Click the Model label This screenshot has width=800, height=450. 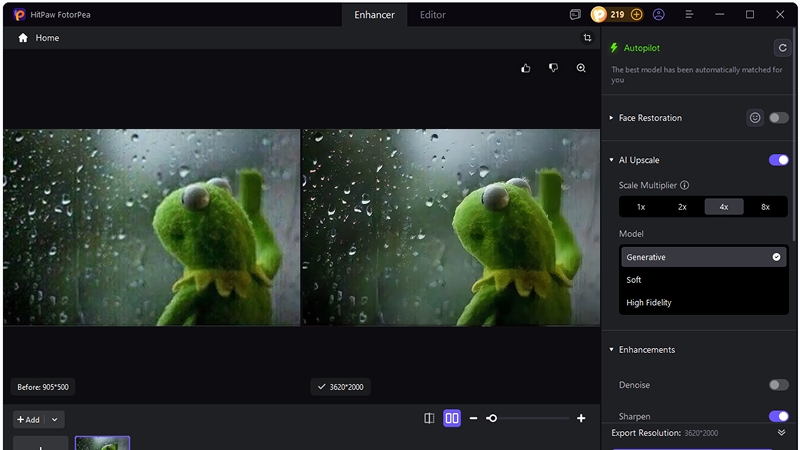[x=631, y=234]
